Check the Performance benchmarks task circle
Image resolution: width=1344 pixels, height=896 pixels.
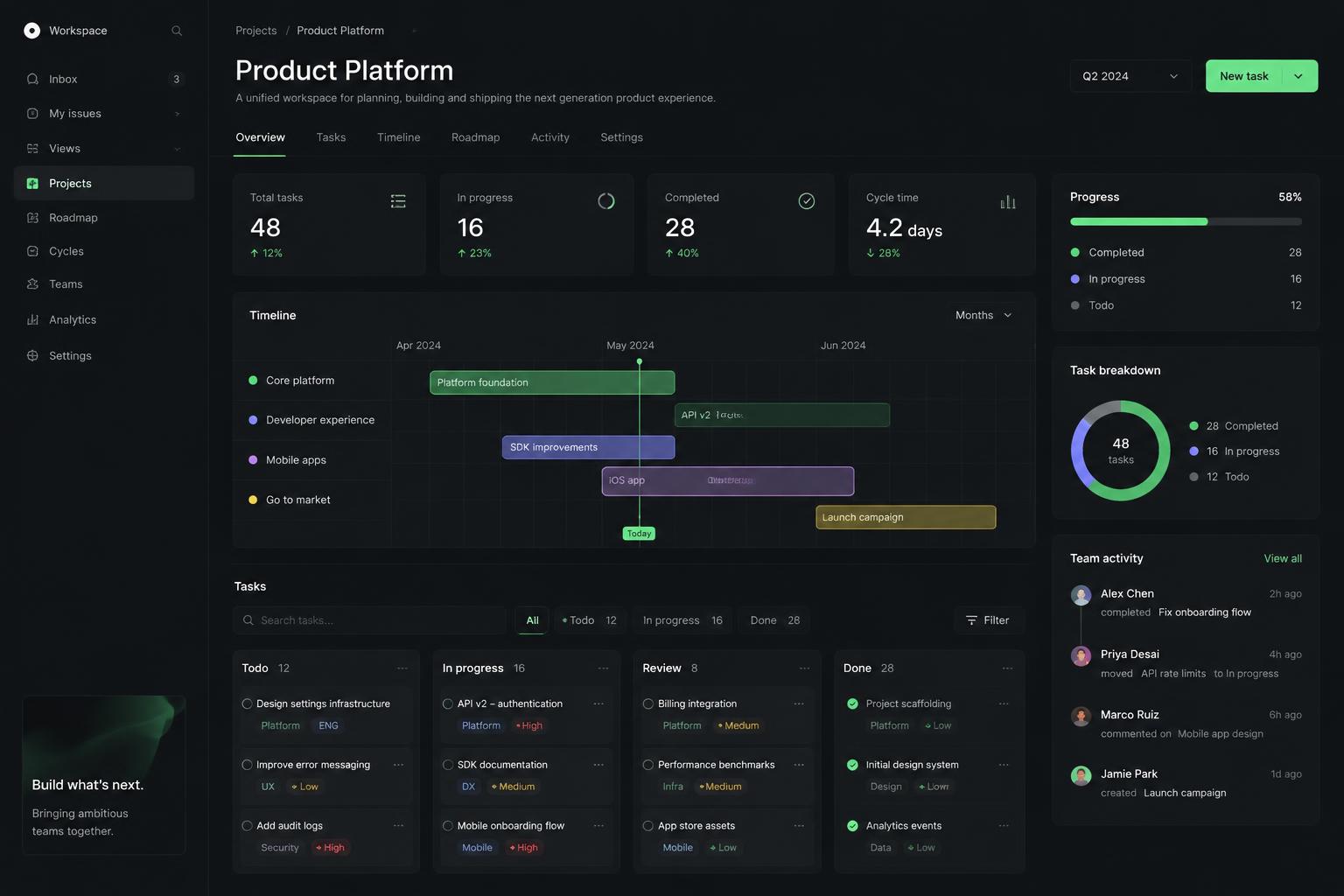[648, 765]
